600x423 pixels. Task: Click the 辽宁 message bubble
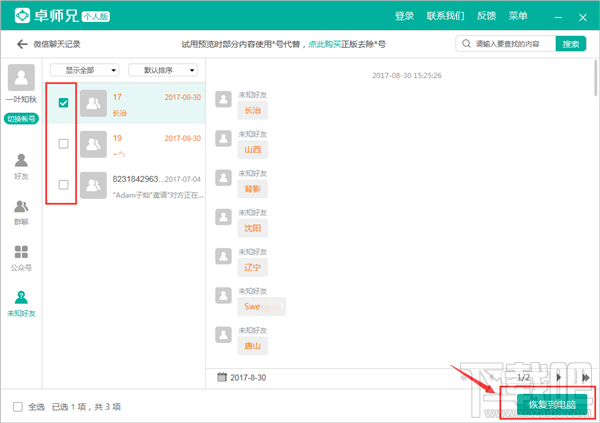[253, 268]
